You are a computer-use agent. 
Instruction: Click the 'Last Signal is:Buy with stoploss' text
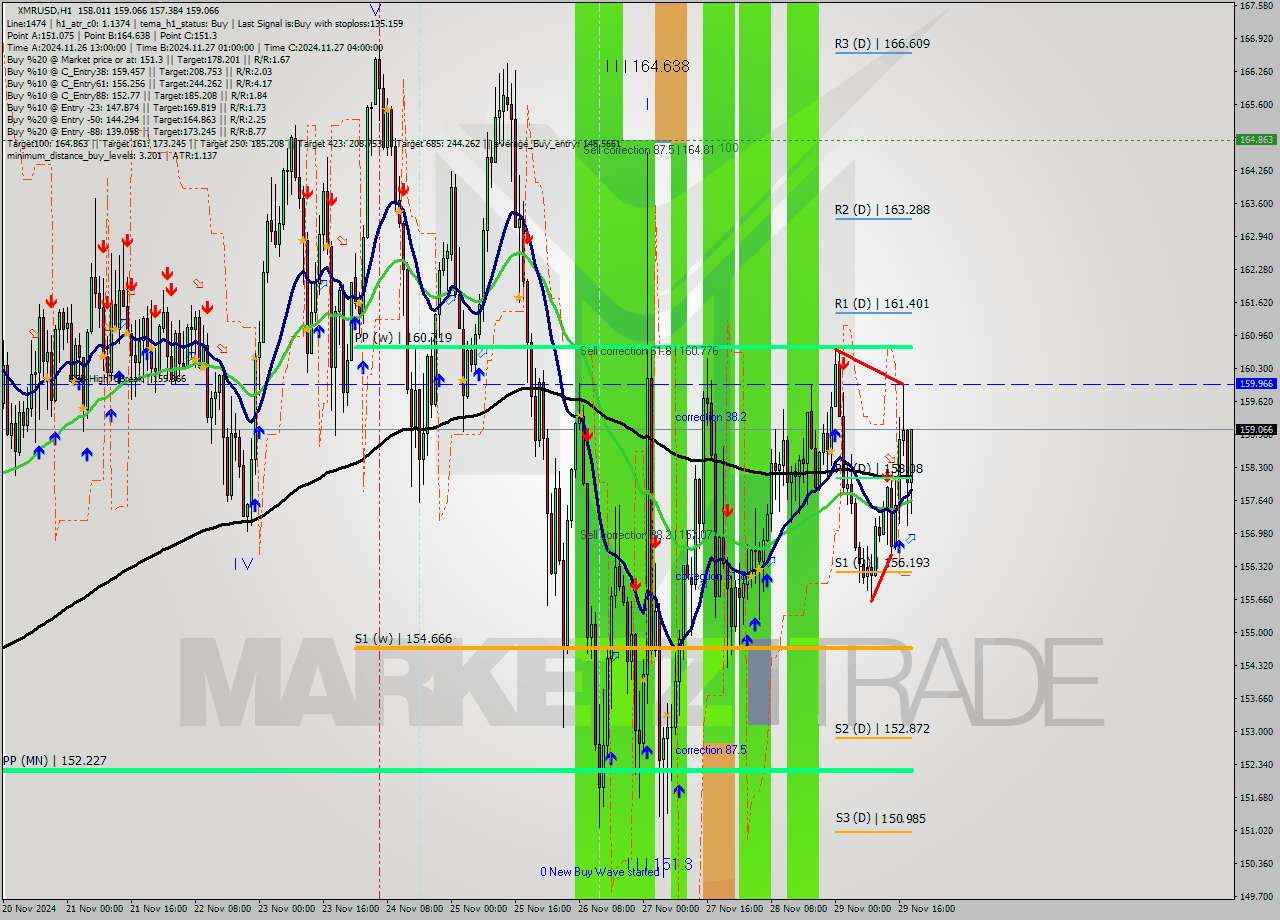[x=319, y=23]
